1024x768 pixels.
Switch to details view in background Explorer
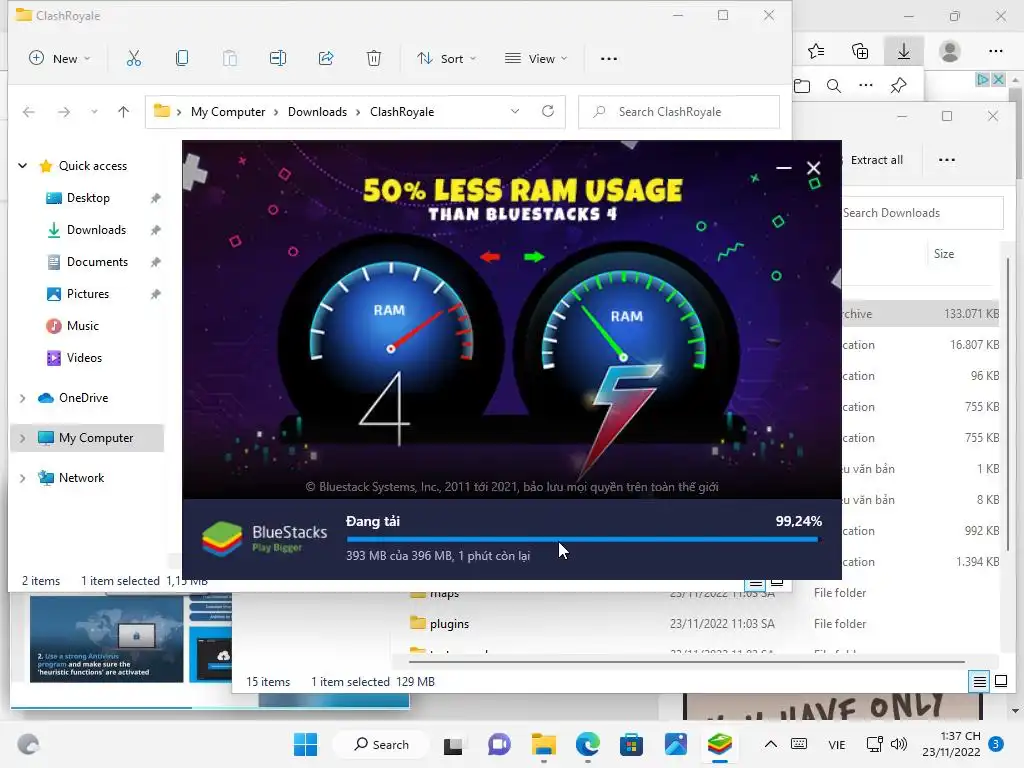click(980, 682)
